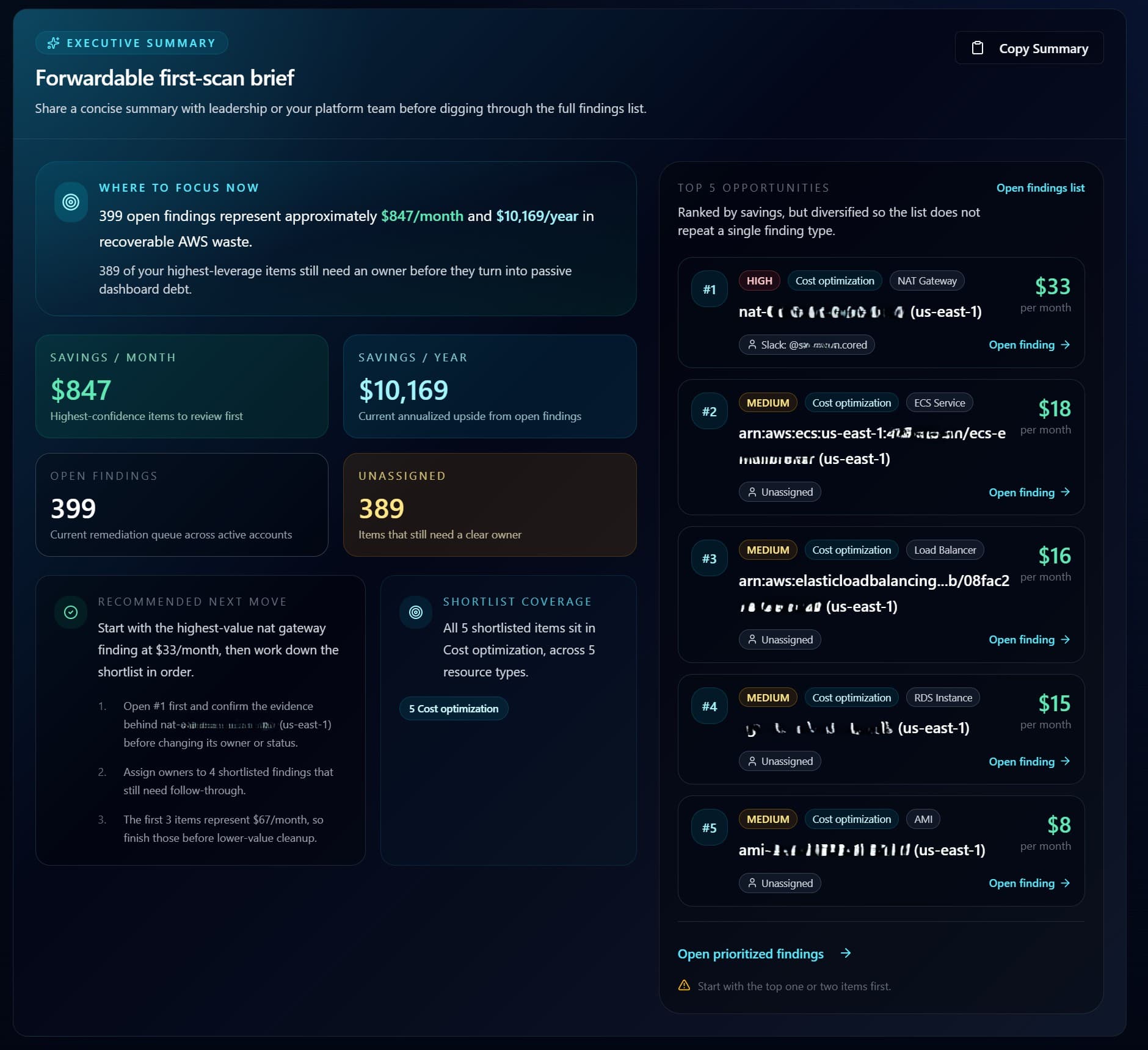The width and height of the screenshot is (1148, 1050).
Task: Open finding for the Load Balancer item
Action: [1028, 640]
